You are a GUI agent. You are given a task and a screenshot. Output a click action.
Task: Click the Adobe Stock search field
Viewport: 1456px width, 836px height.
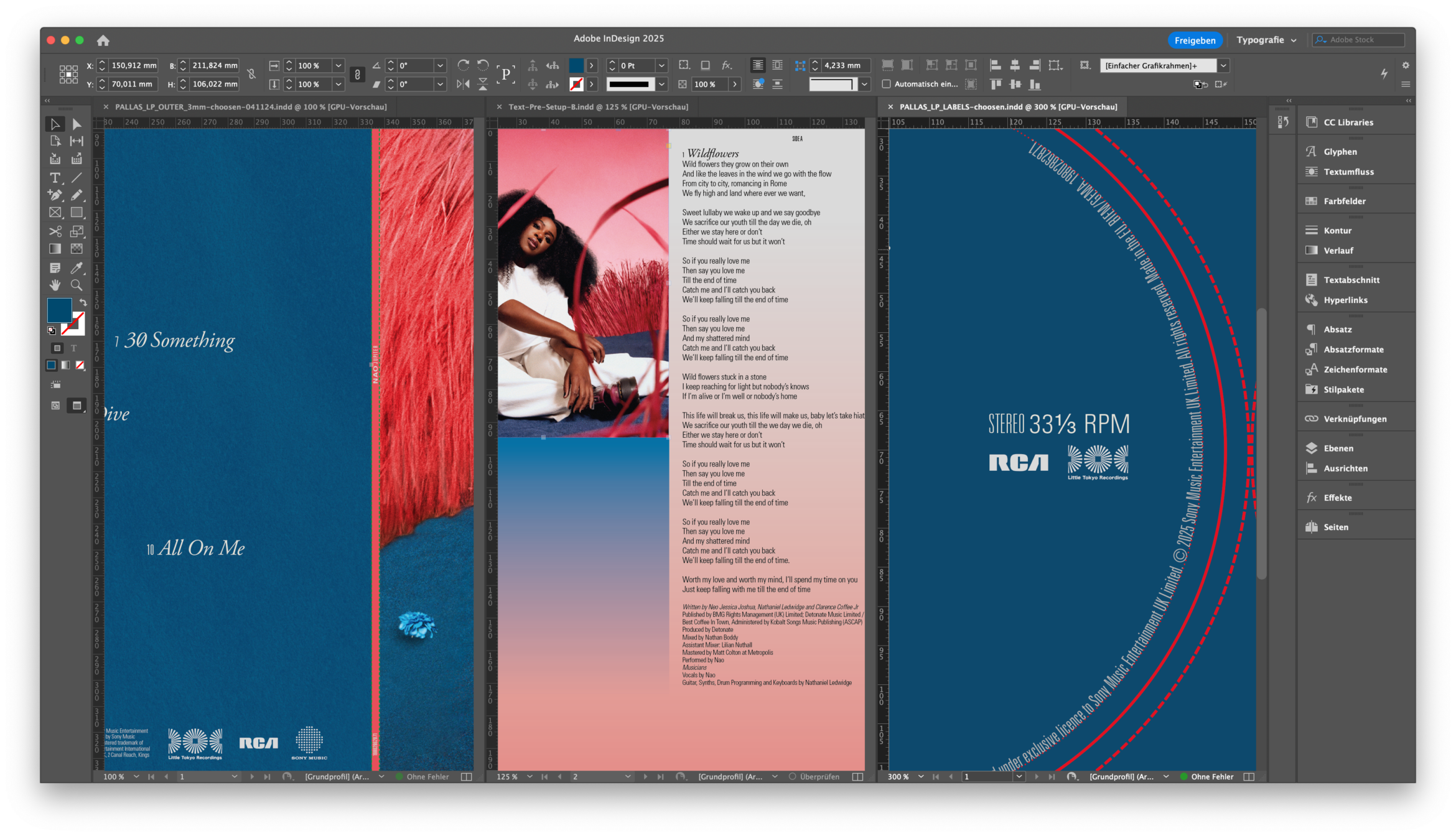[1360, 40]
